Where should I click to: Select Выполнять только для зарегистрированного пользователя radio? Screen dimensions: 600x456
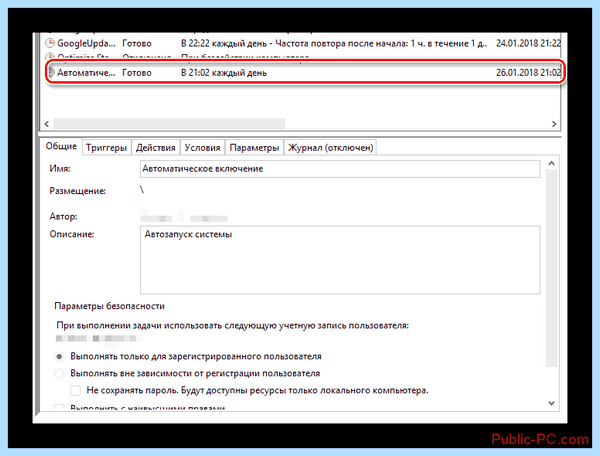[59, 357]
